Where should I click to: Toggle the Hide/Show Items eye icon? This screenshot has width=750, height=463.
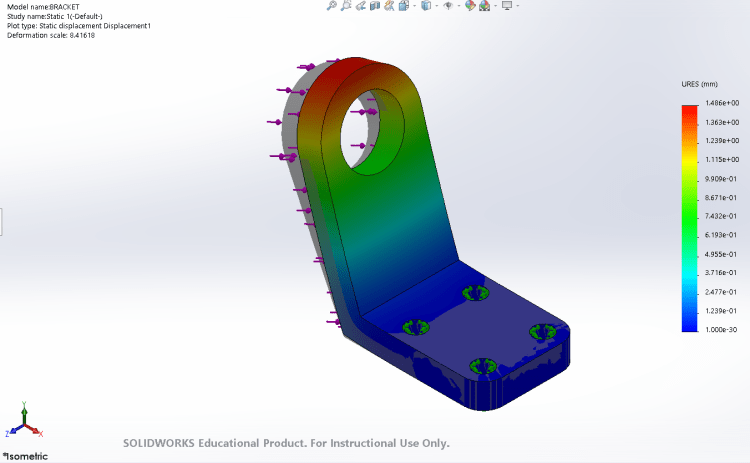[448, 6]
